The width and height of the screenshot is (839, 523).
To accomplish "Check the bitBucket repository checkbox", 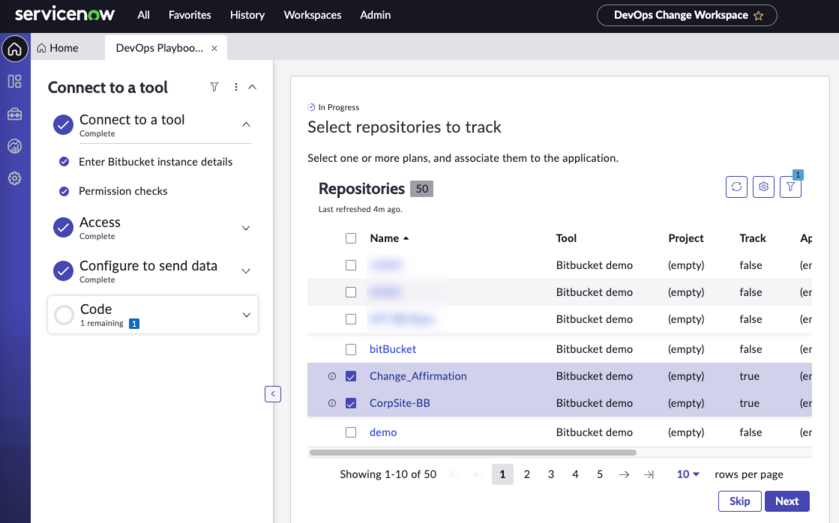I will [x=350, y=349].
